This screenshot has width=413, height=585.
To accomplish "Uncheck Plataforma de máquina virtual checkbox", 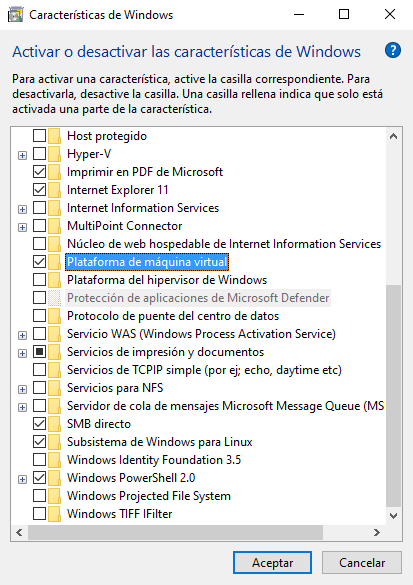I will click(40, 262).
